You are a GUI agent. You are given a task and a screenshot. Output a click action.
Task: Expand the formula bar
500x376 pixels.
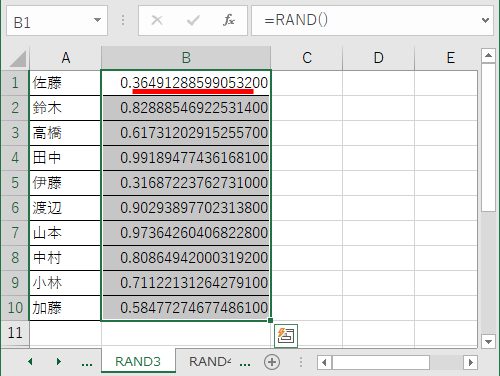point(485,20)
